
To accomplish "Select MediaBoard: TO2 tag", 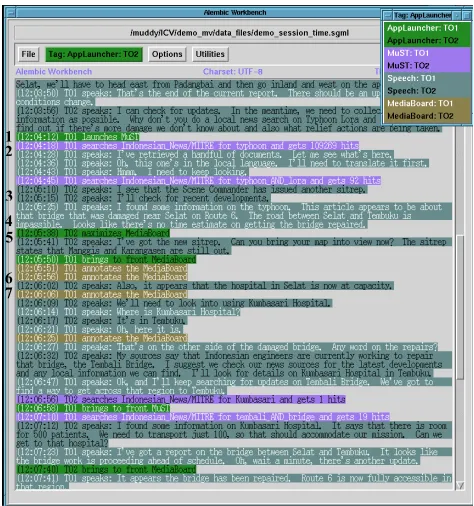I will pyautogui.click(x=427, y=116).
